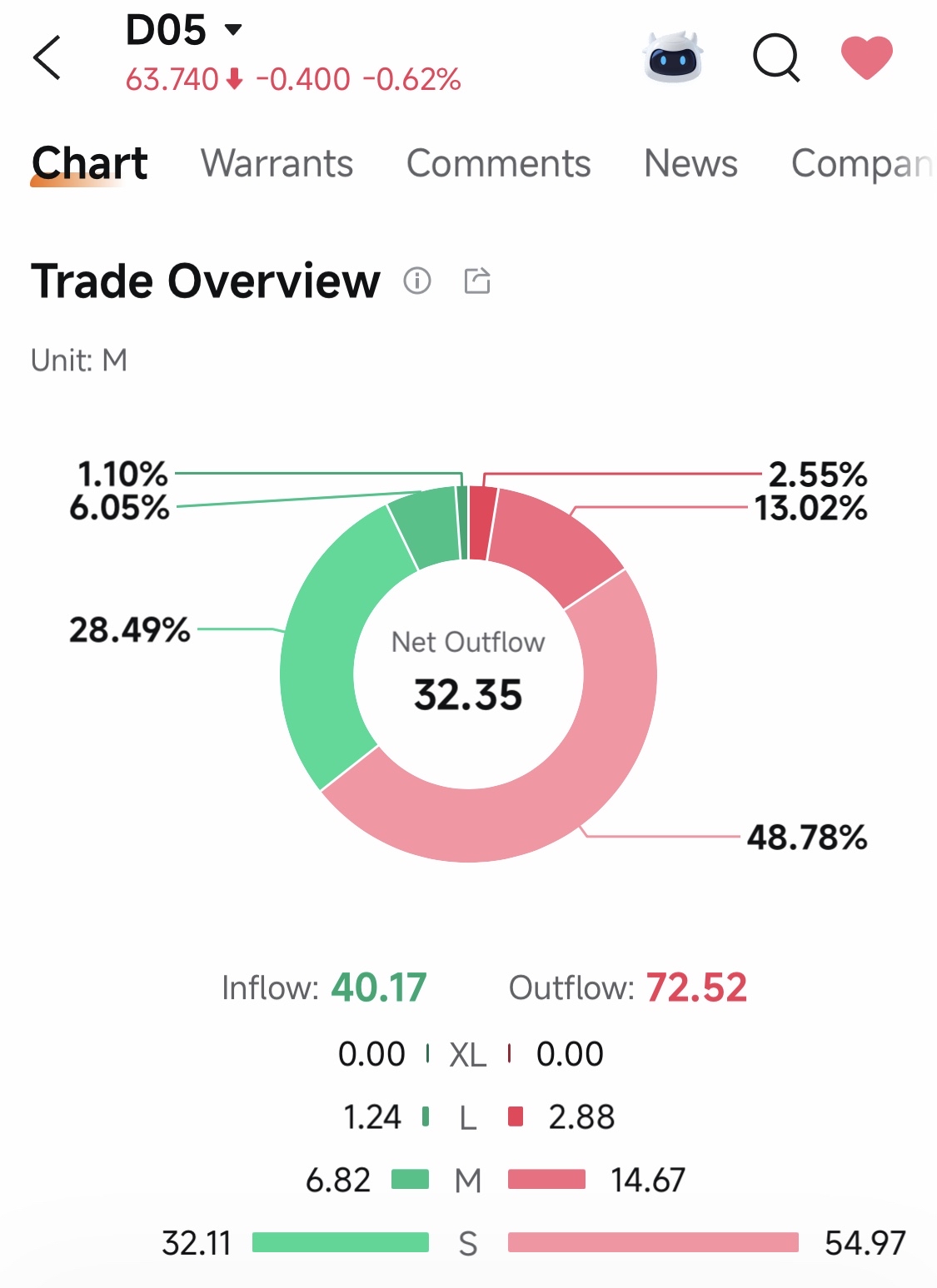
Task: Switch to the Warrants tab
Action: click(277, 163)
